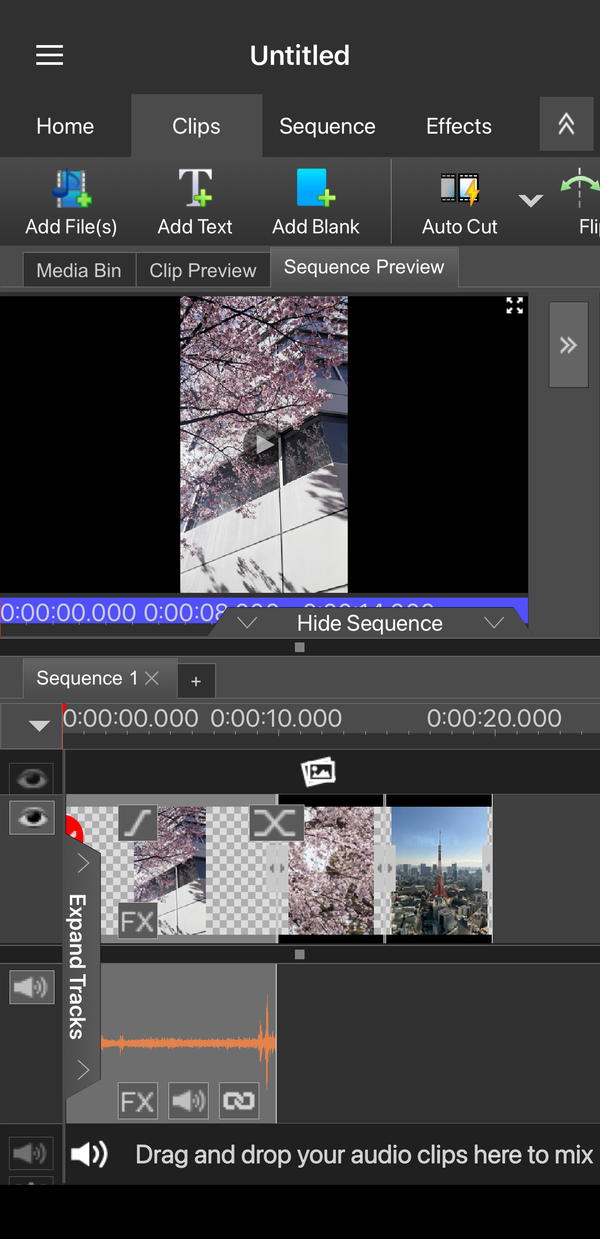Open the dropdown arrow beside Auto Cut
This screenshot has height=1239, width=600.
coord(531,200)
